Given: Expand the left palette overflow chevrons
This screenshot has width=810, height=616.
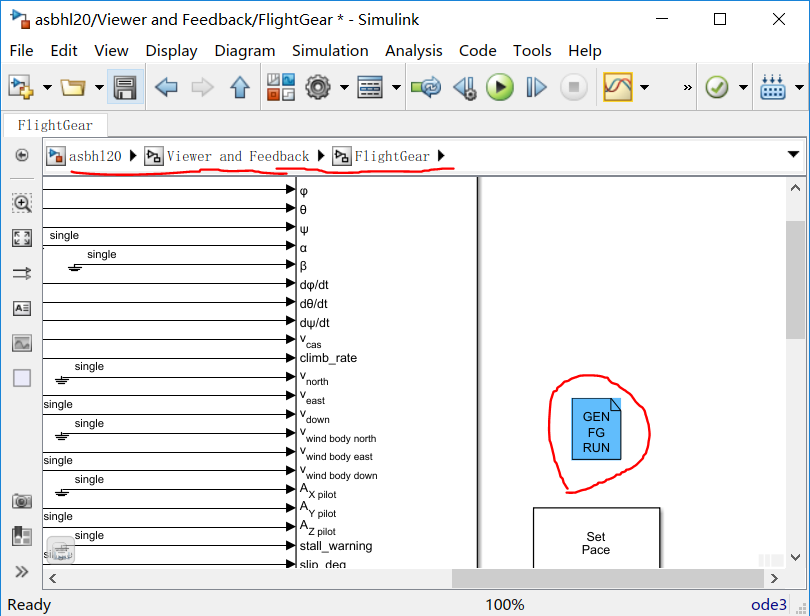Looking at the screenshot, I should [x=23, y=572].
